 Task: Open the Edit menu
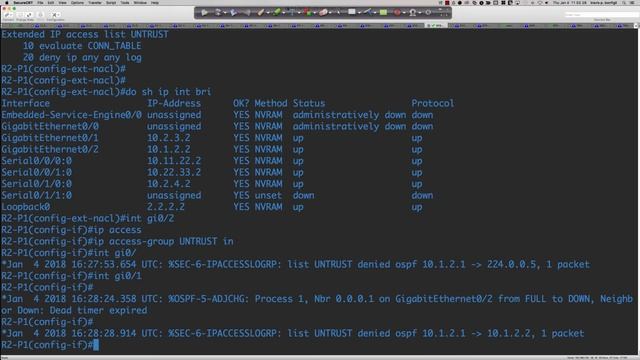click(x=51, y=3)
